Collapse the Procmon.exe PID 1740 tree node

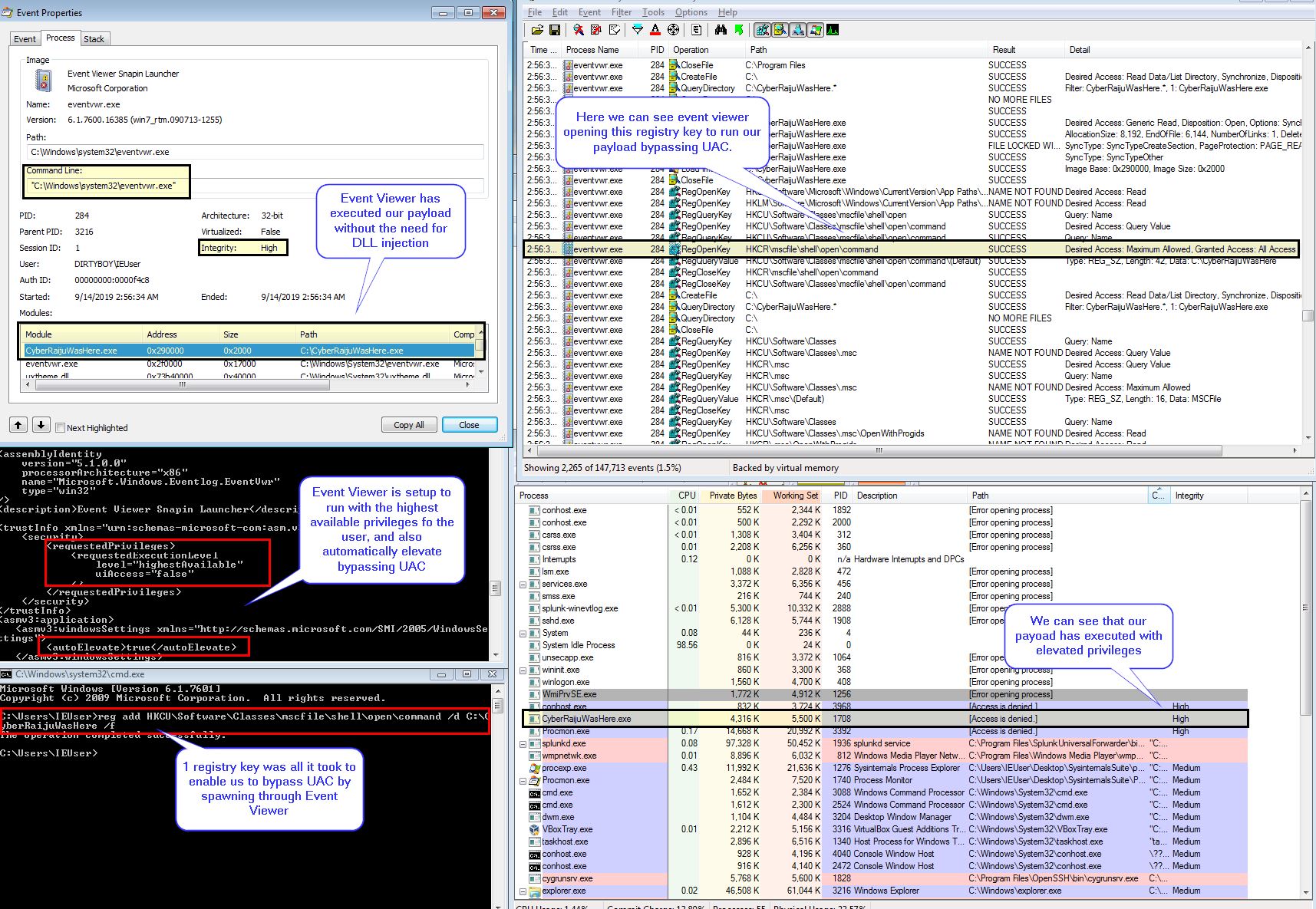523,780
